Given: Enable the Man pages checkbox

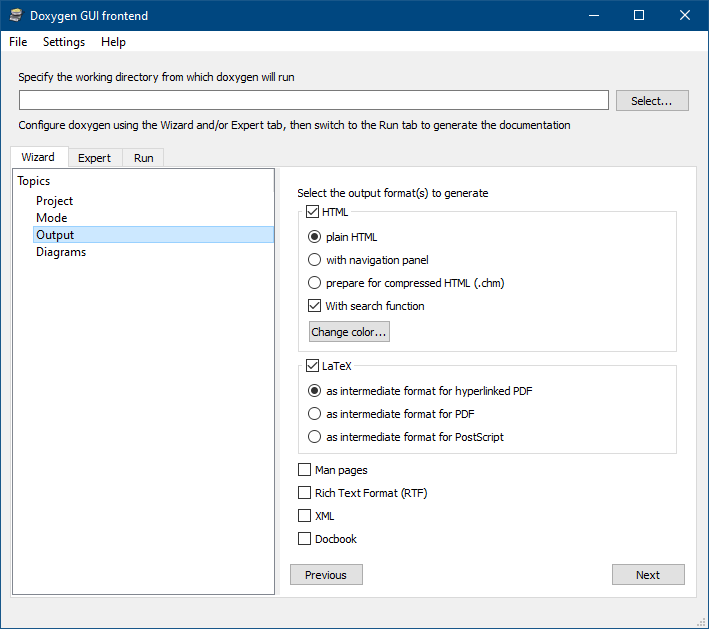Looking at the screenshot, I should click(305, 470).
